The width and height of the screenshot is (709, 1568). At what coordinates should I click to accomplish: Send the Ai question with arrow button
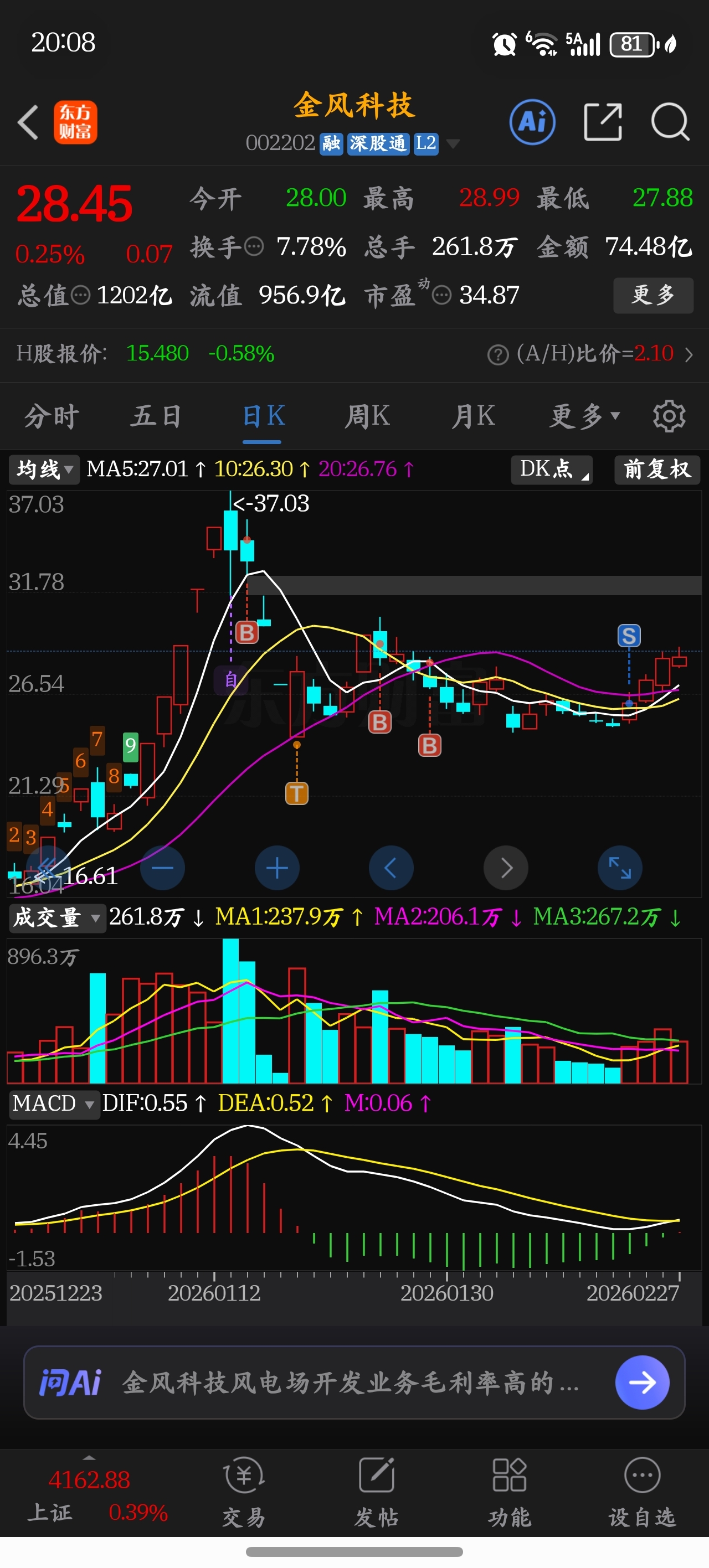point(642,1383)
